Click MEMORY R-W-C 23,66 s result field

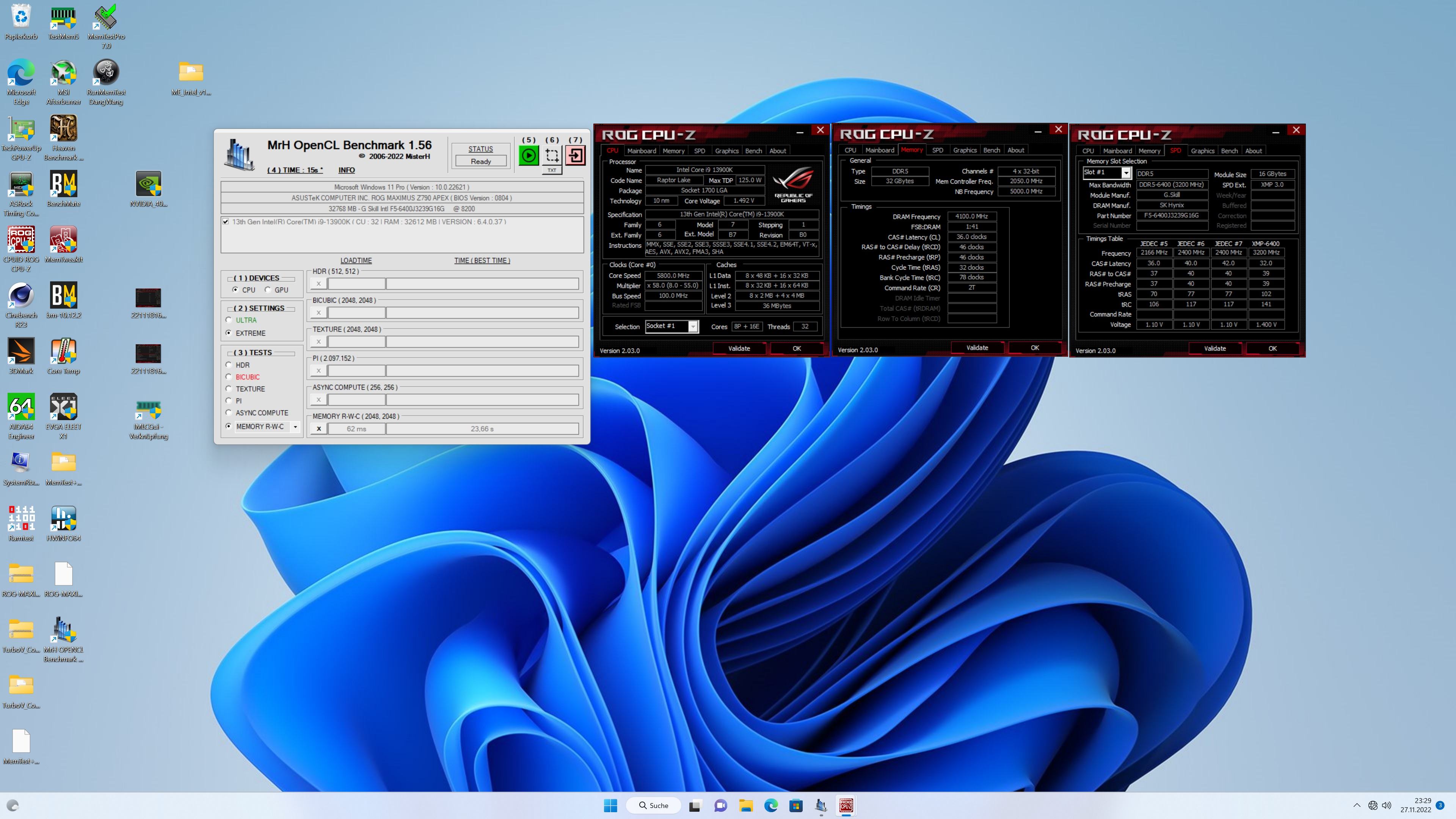(x=482, y=429)
